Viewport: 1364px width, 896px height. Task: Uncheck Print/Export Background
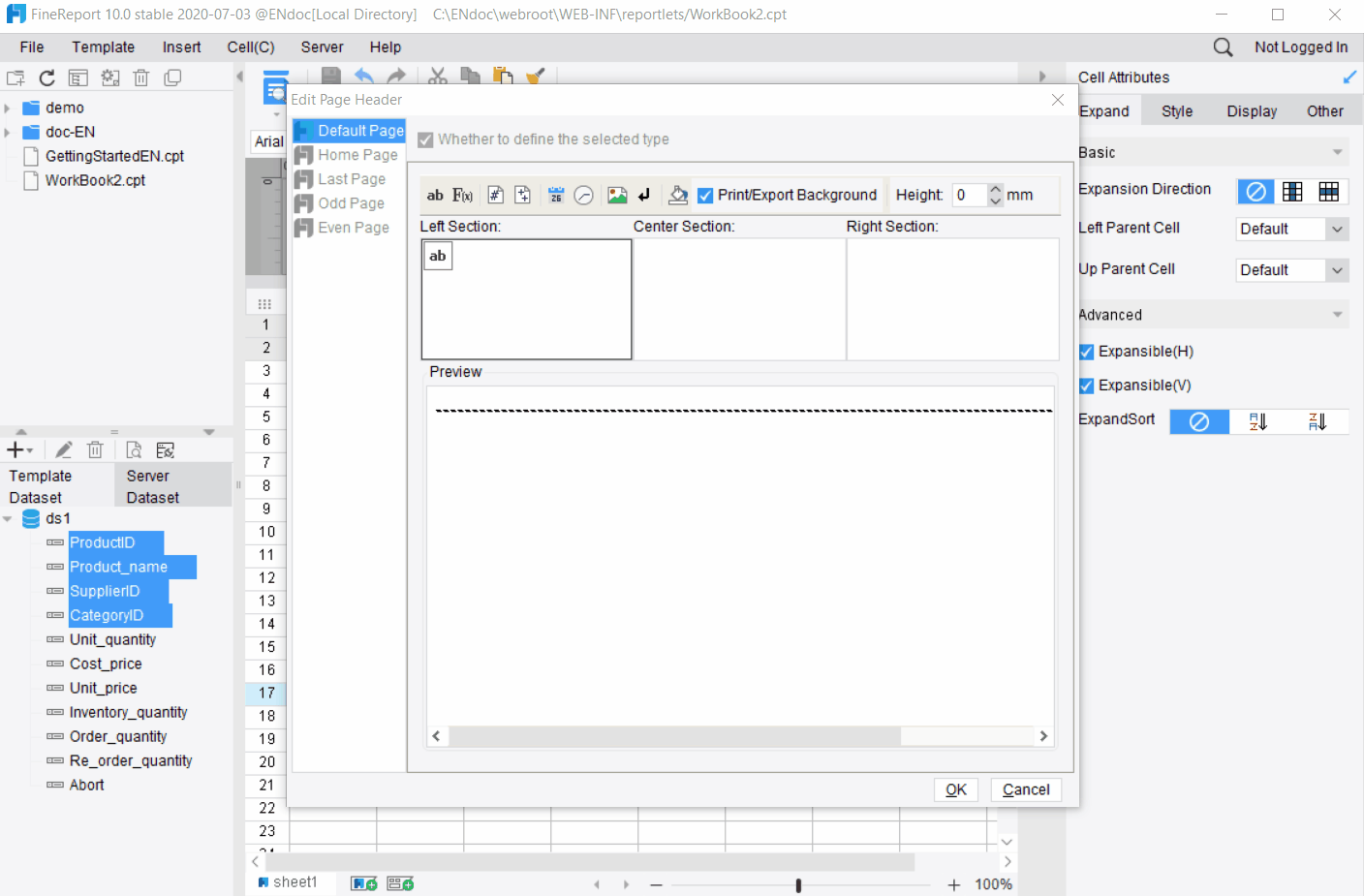pos(705,194)
